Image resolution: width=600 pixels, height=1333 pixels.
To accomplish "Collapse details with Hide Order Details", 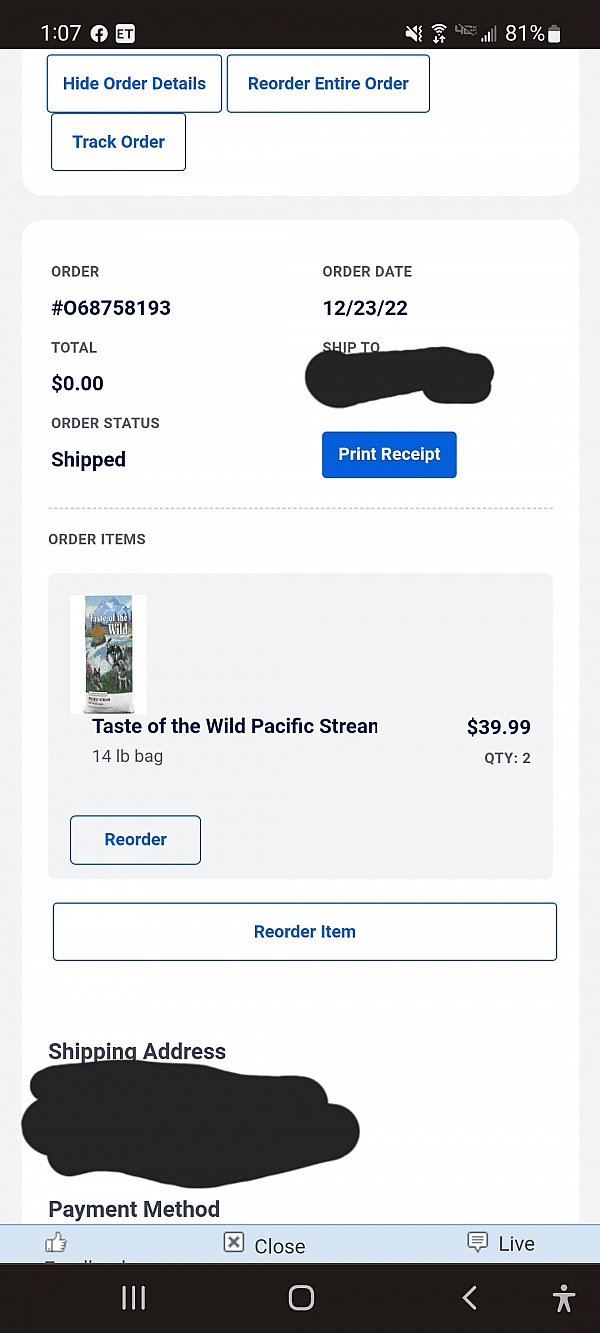I will pyautogui.click(x=134, y=84).
